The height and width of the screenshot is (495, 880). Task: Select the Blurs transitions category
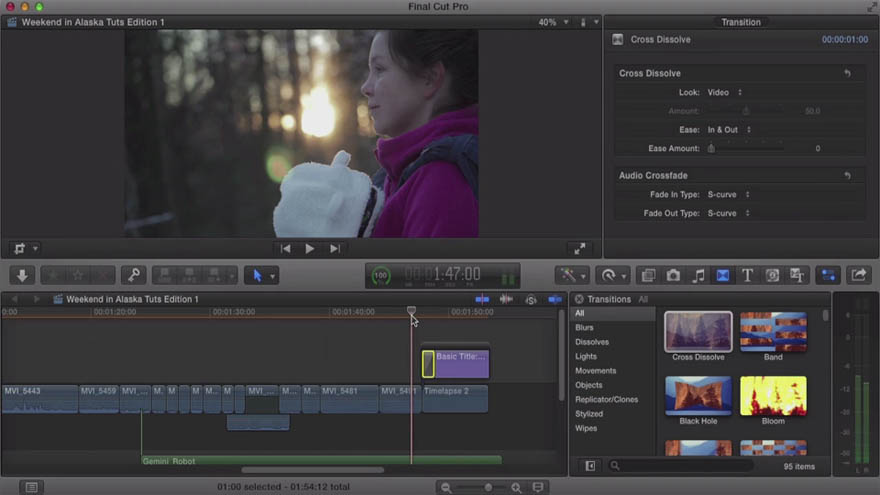(613, 327)
